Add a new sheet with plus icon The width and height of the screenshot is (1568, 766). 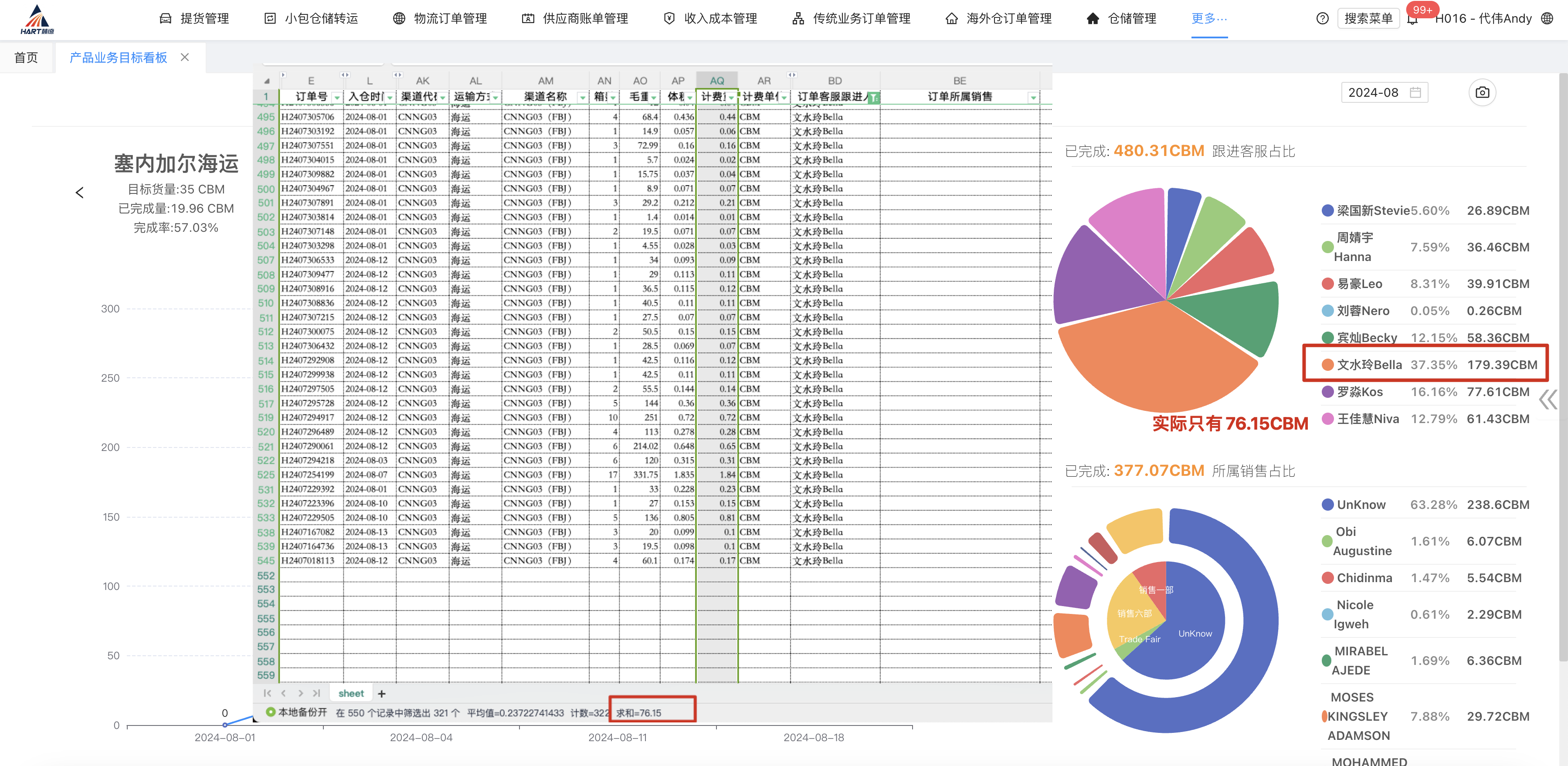click(382, 694)
